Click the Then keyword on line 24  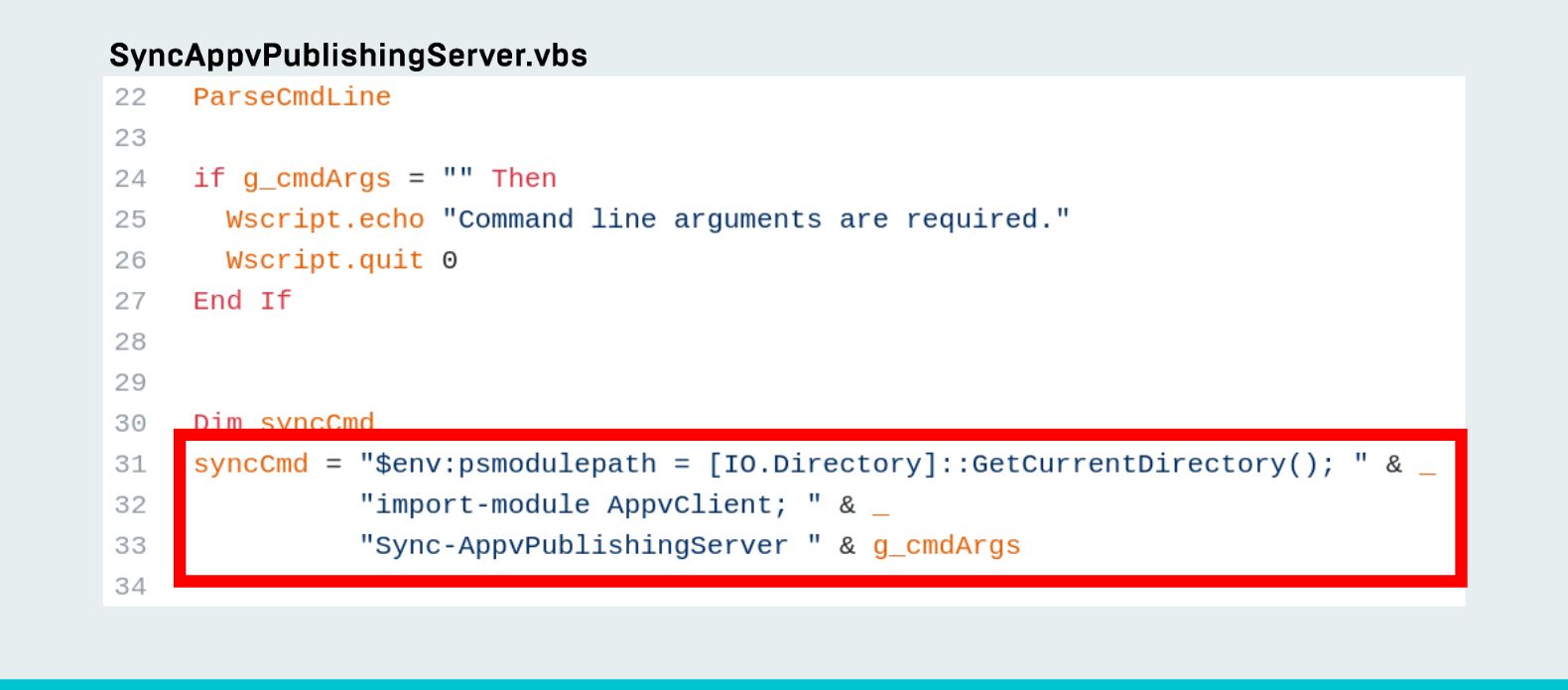524,179
